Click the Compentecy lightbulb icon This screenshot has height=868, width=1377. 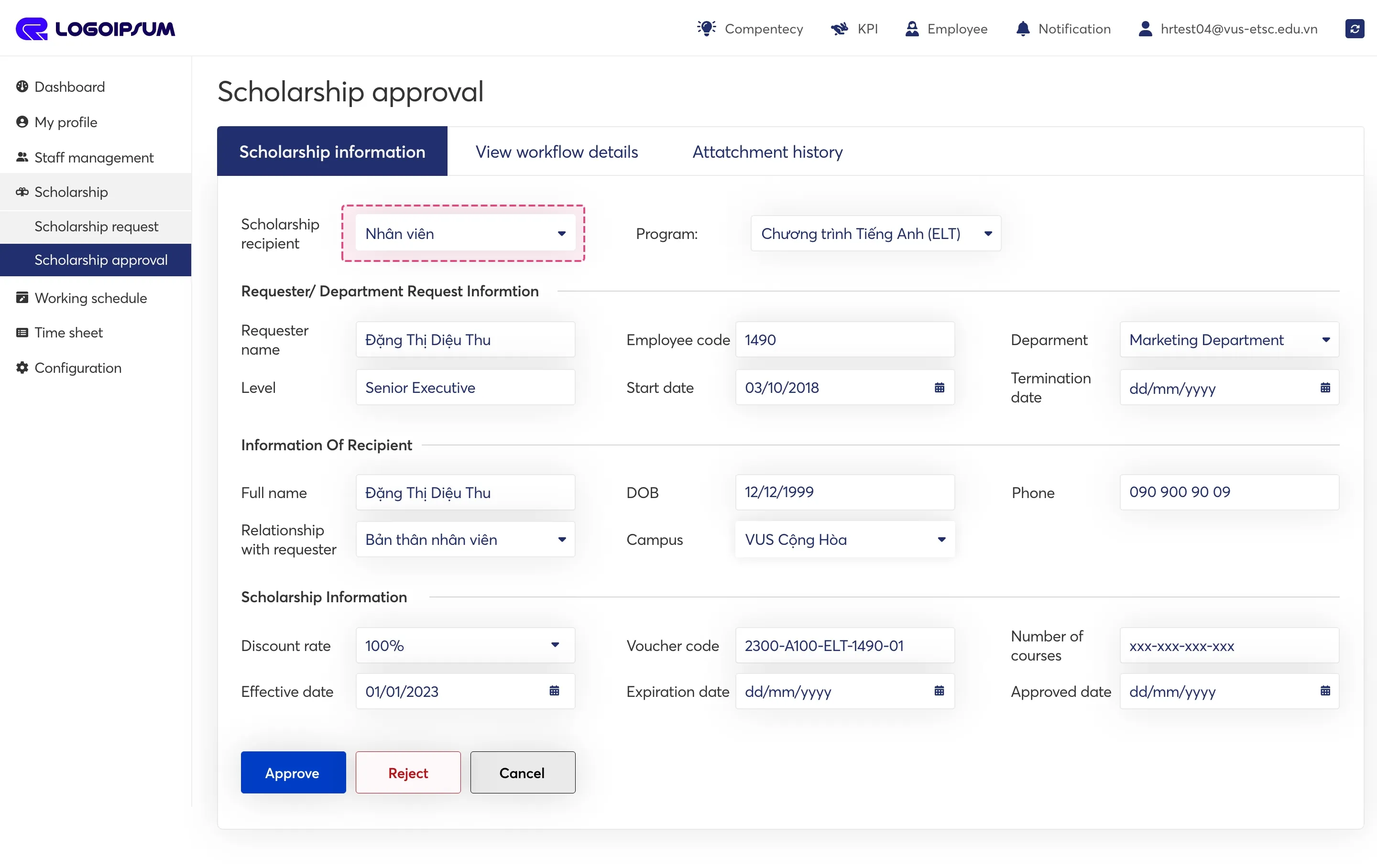(706, 29)
